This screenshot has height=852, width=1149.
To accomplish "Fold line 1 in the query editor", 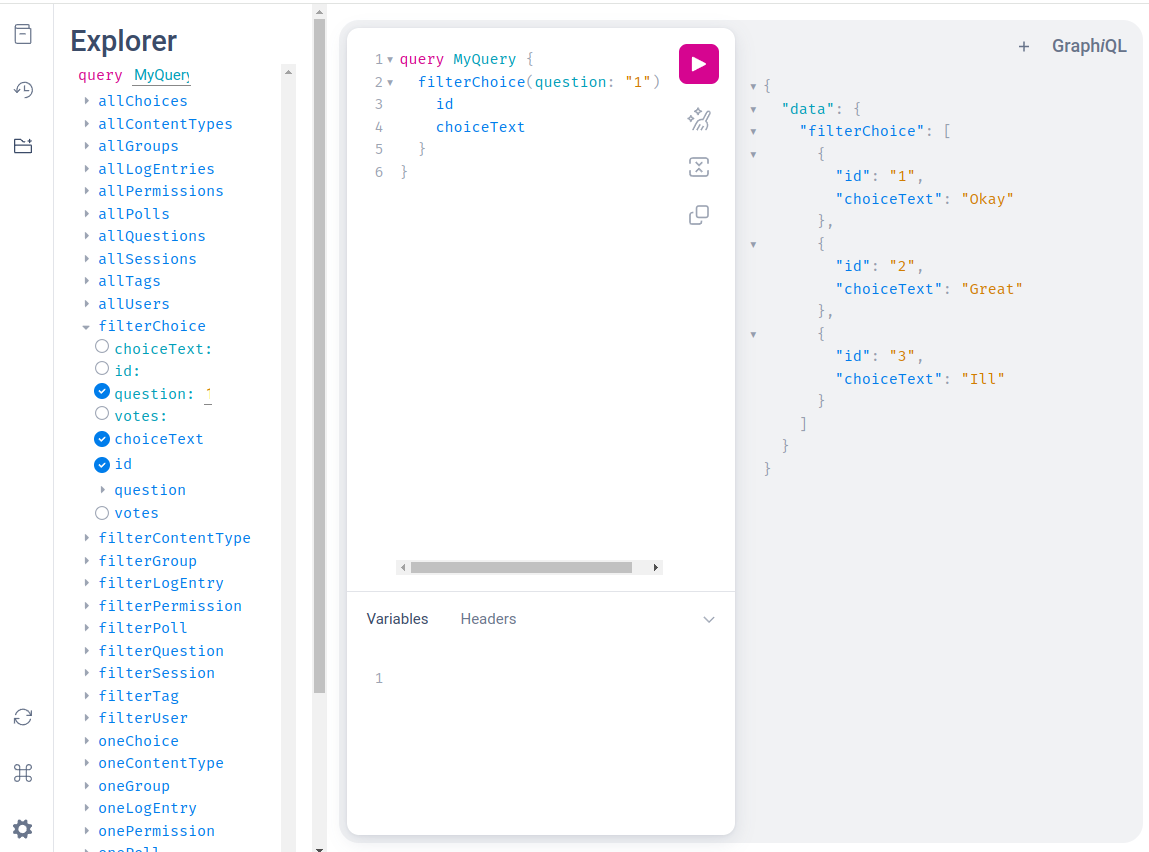I will (x=390, y=59).
